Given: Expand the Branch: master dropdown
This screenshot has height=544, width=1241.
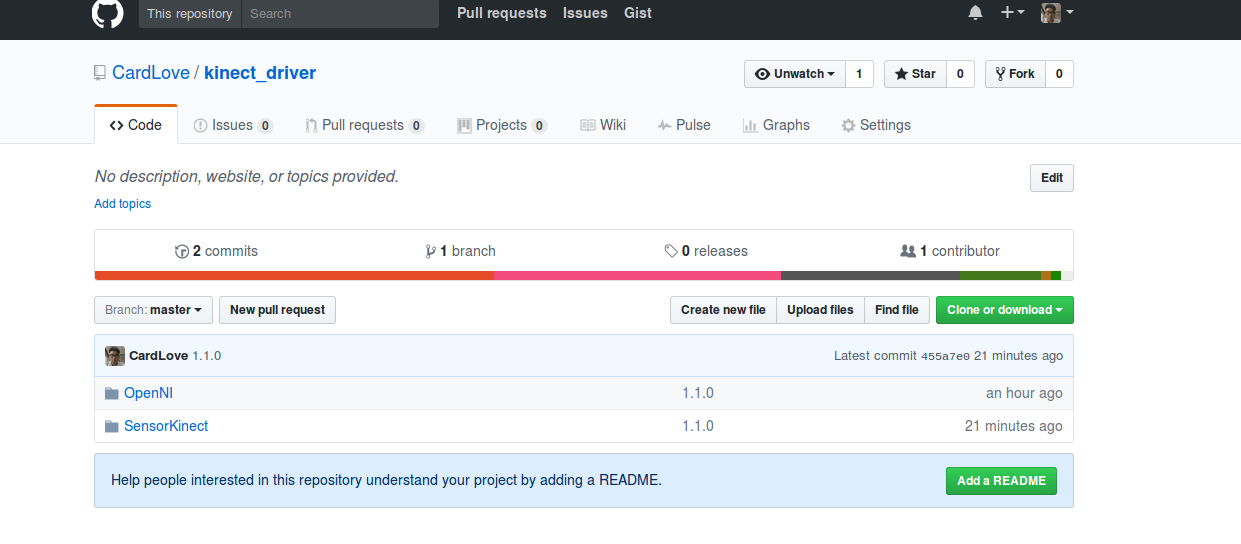Looking at the screenshot, I should coord(153,310).
